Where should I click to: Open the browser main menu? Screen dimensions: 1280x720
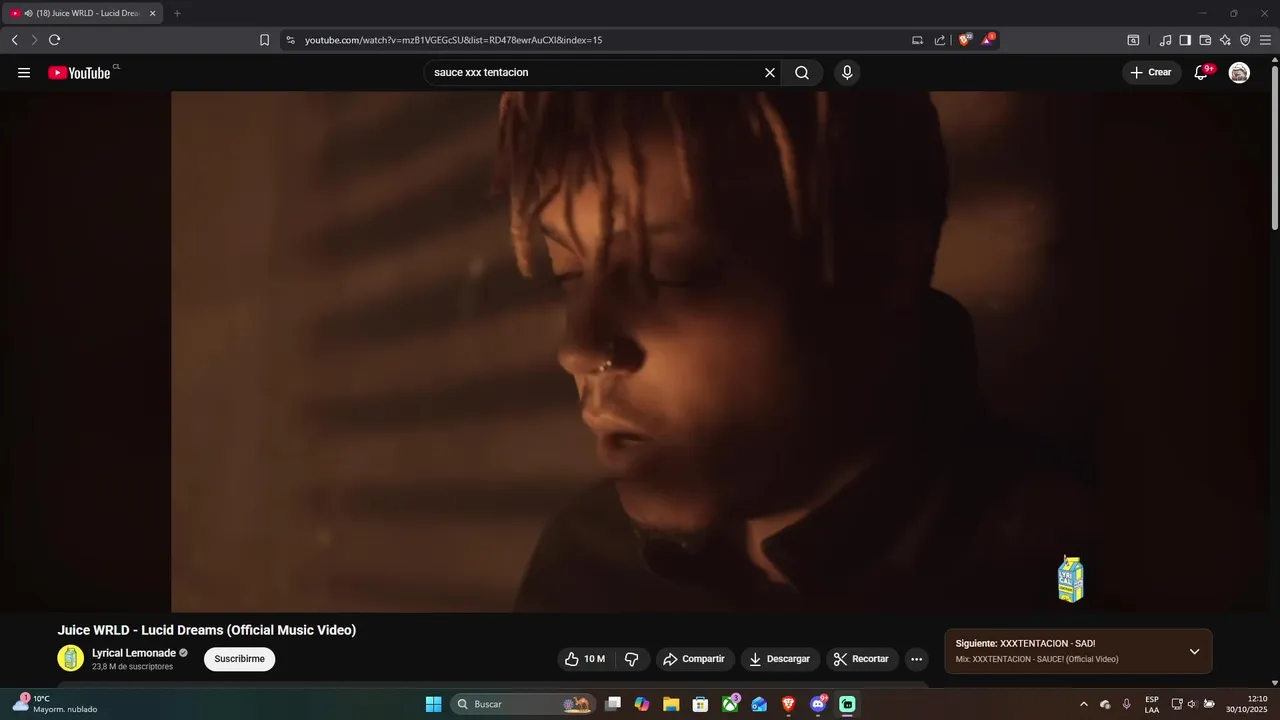(x=1265, y=40)
